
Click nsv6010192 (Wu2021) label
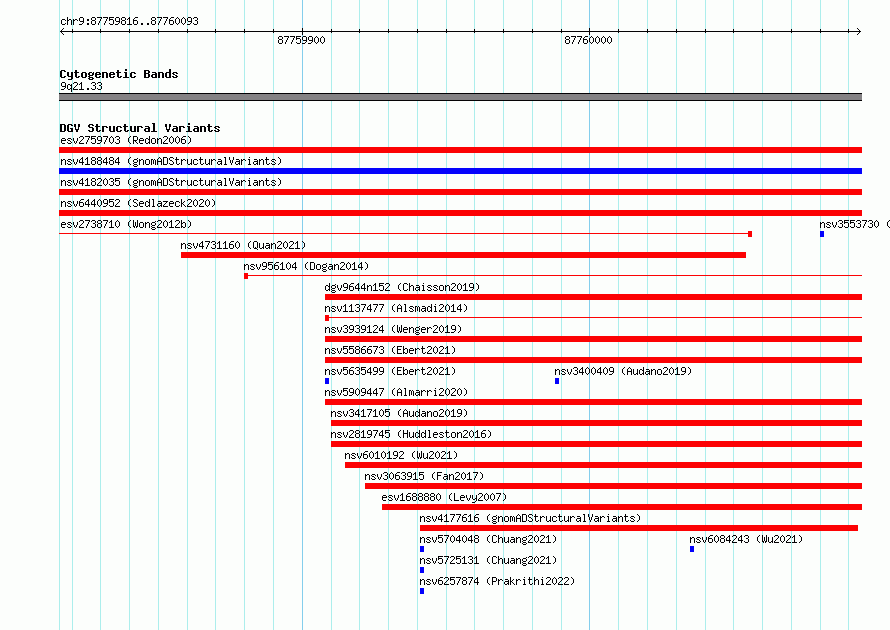[401, 455]
